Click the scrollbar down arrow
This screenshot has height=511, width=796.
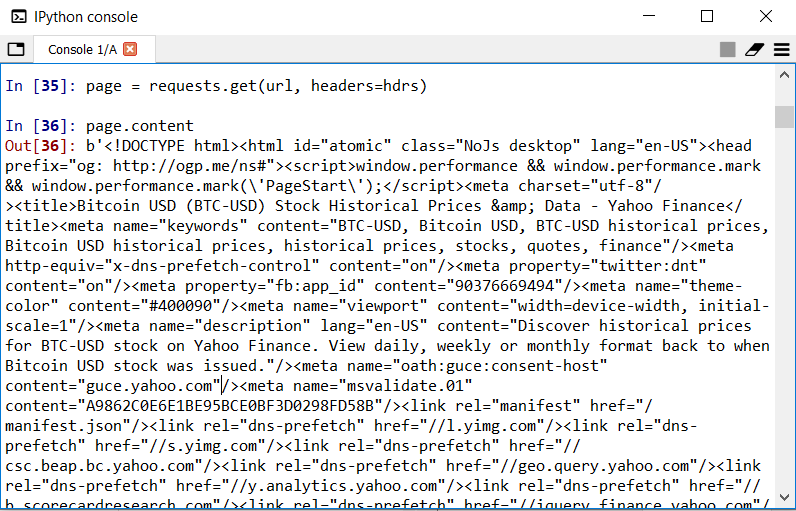pos(784,498)
